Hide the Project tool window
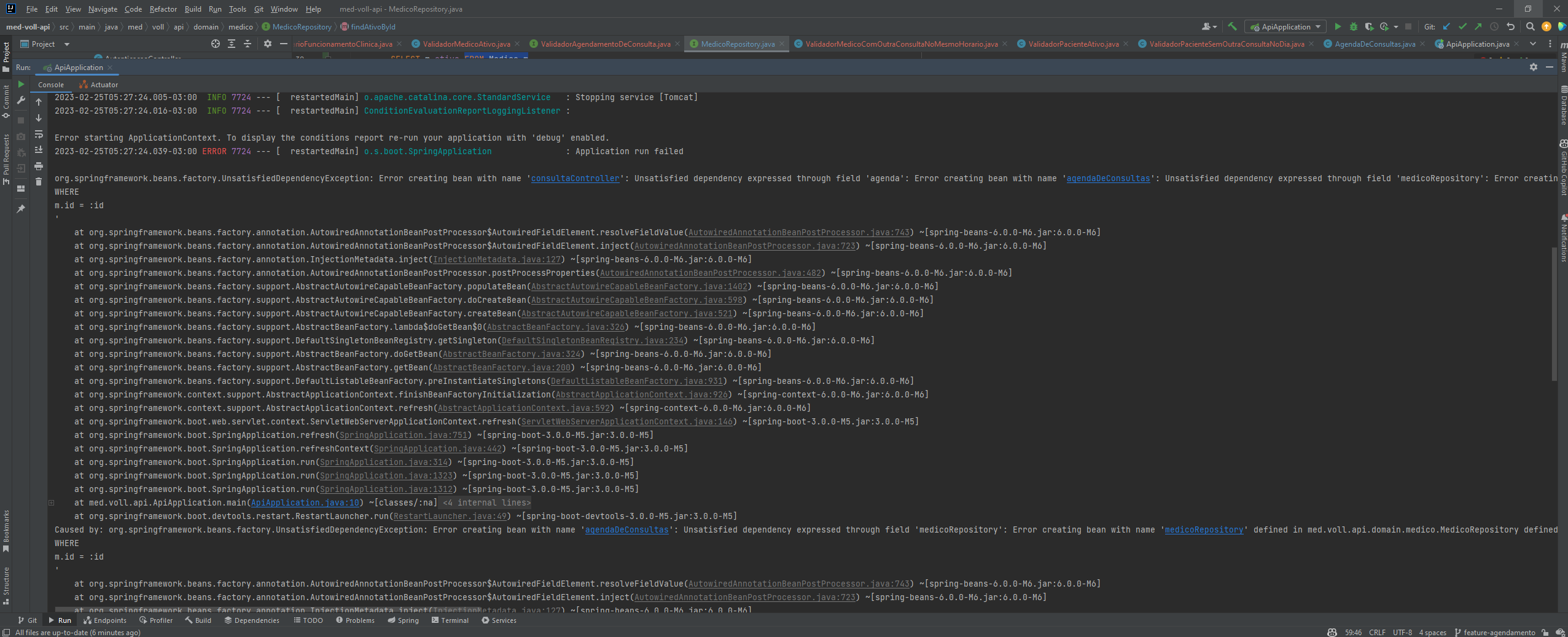Screen dimensions: 1568x637 pyautogui.click(x=283, y=44)
